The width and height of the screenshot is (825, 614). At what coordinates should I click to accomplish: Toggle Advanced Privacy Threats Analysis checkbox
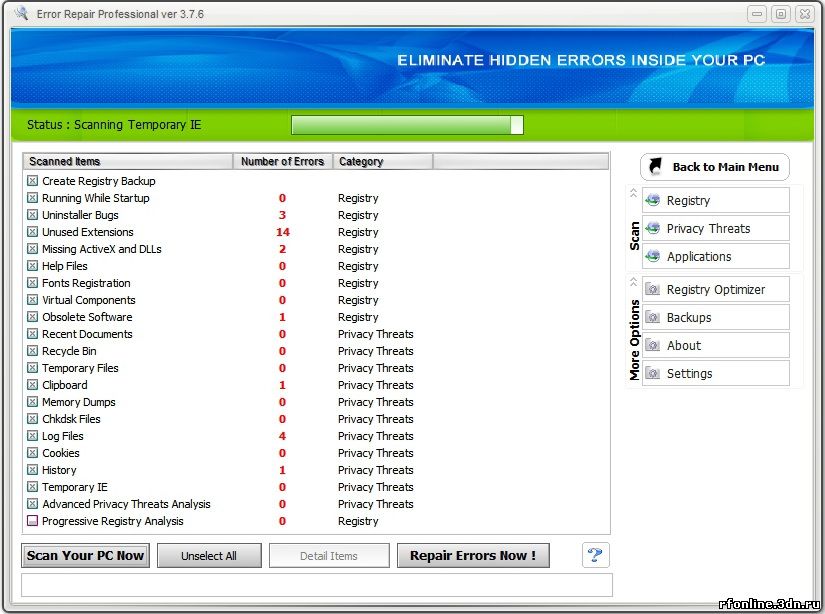[33, 504]
